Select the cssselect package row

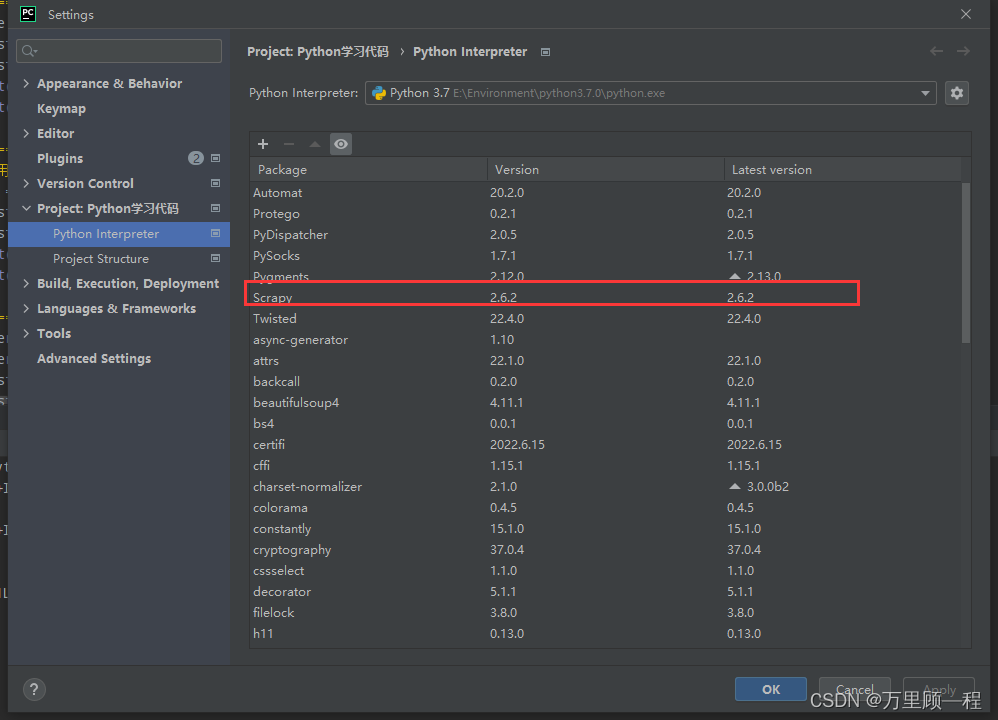(605, 570)
